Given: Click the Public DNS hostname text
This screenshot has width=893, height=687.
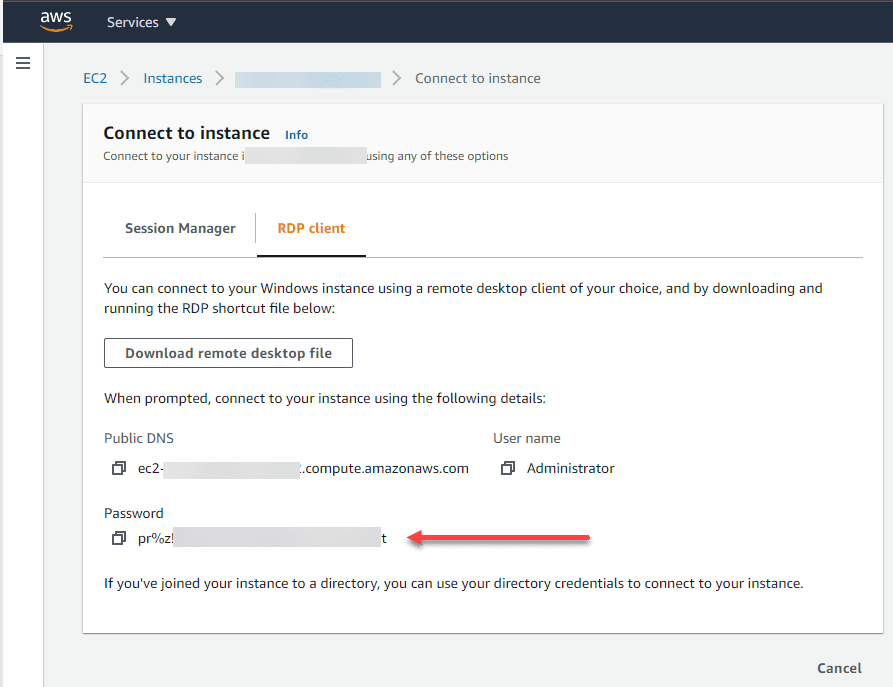Looking at the screenshot, I should point(303,468).
